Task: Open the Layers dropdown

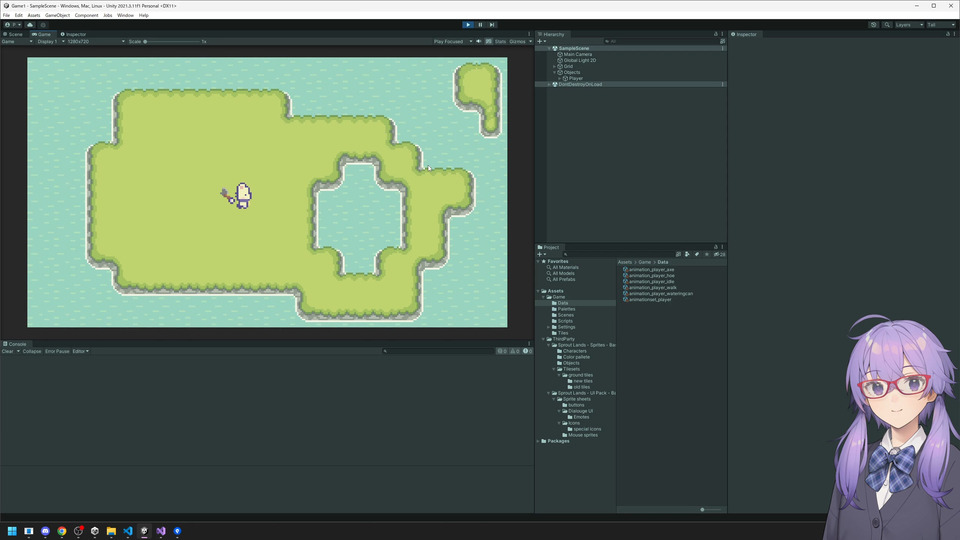Action: [907, 25]
